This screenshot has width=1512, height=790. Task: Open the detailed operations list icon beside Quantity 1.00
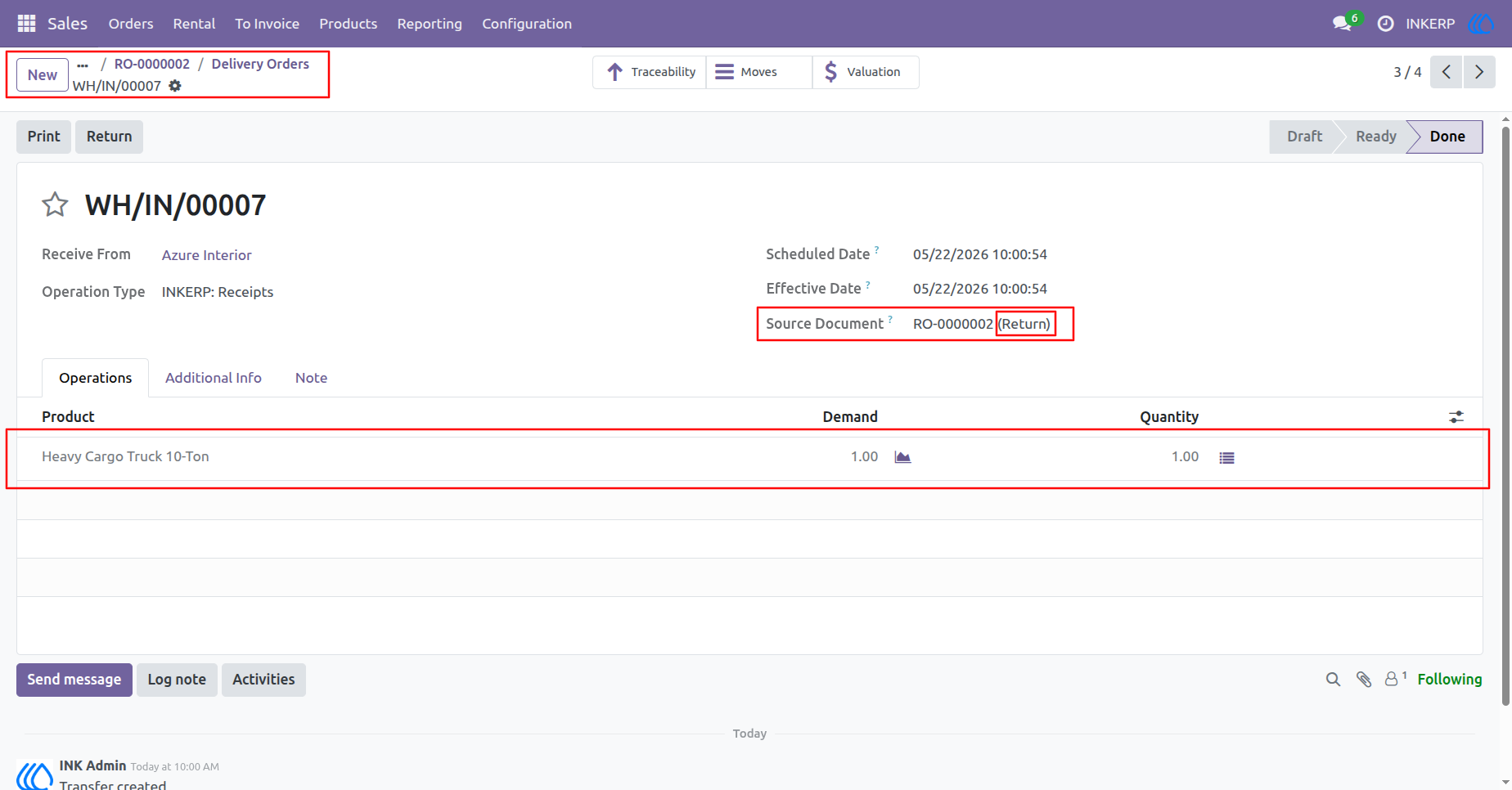pos(1226,458)
